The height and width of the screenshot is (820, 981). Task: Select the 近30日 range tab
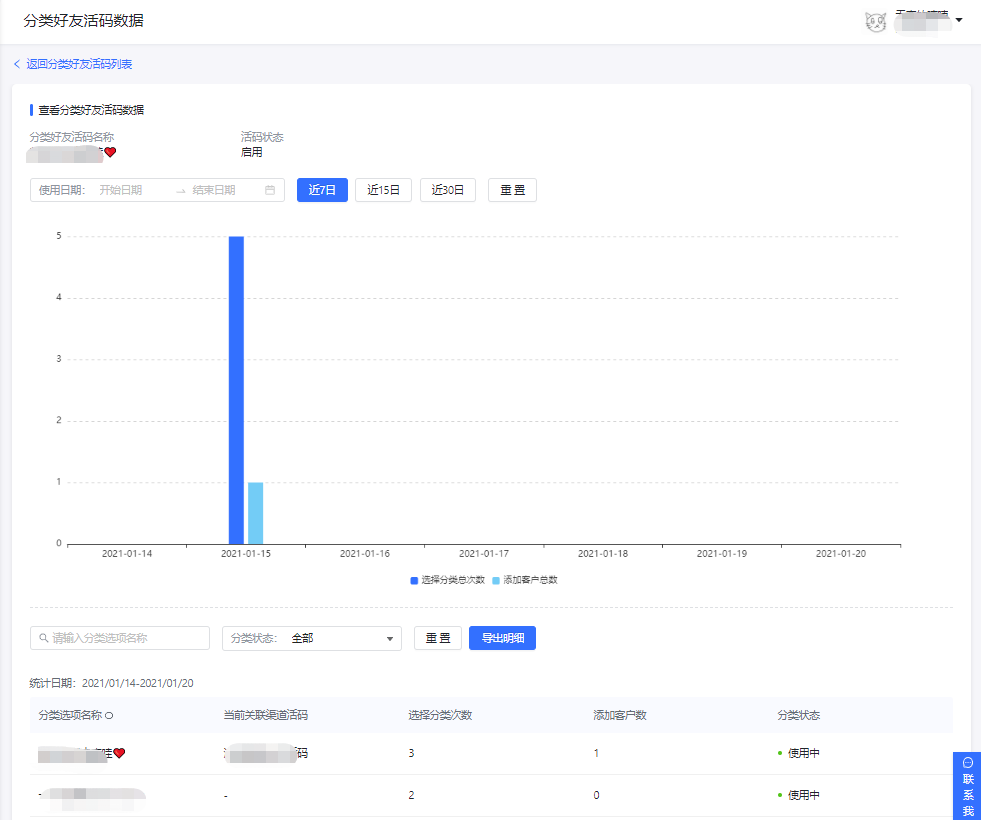(447, 190)
